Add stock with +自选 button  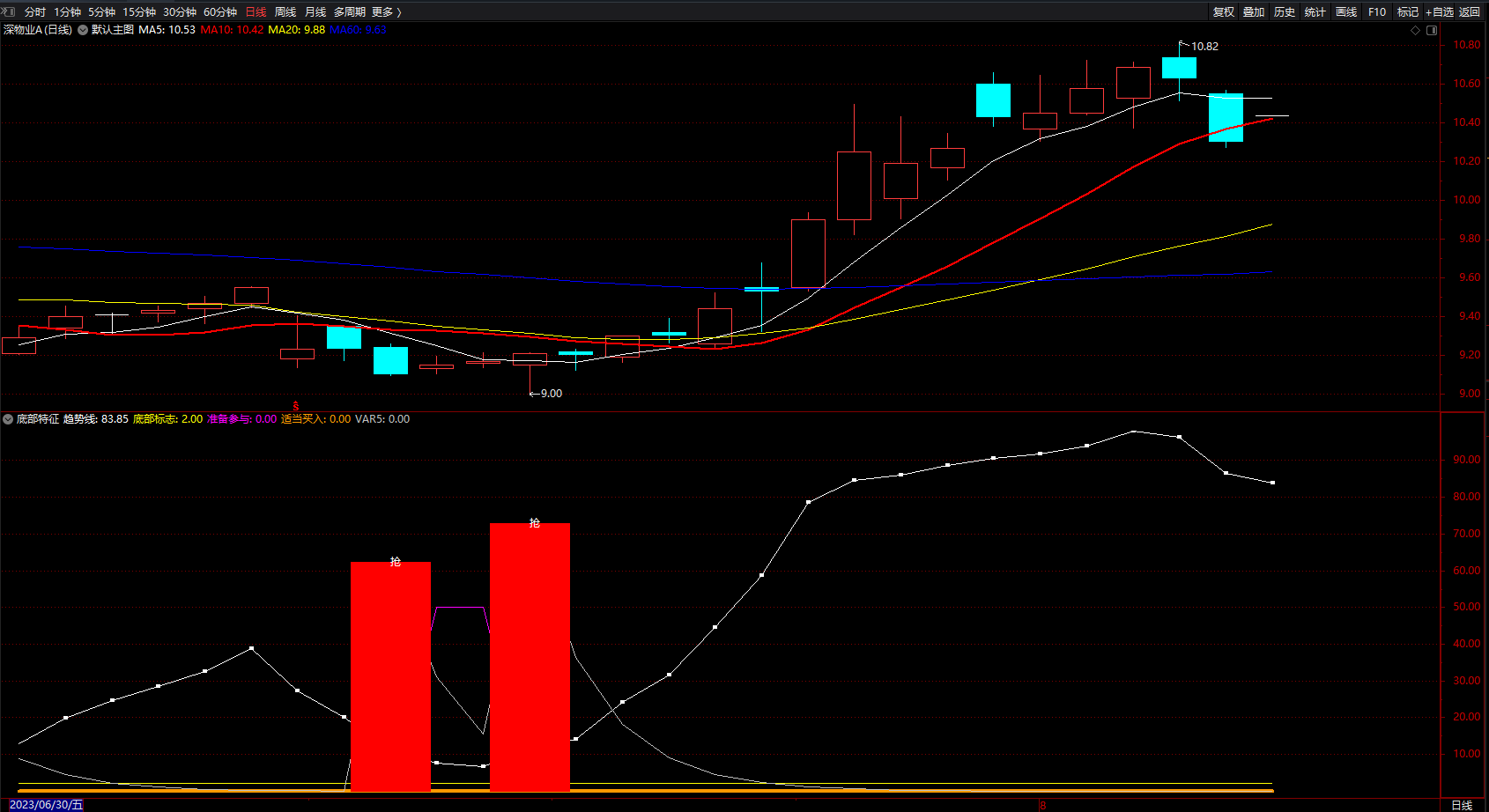1440,12
